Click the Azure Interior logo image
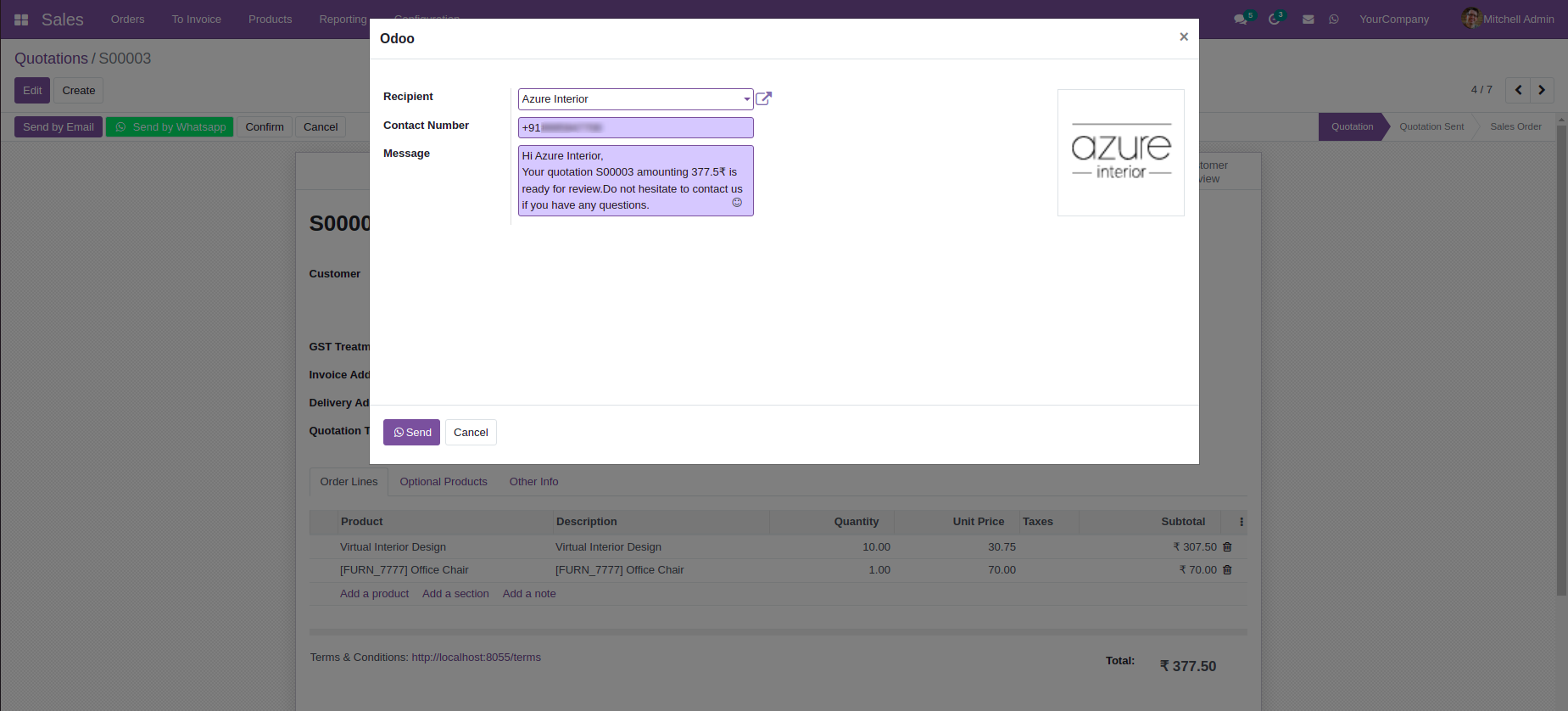The image size is (1568, 711). pyautogui.click(x=1121, y=153)
